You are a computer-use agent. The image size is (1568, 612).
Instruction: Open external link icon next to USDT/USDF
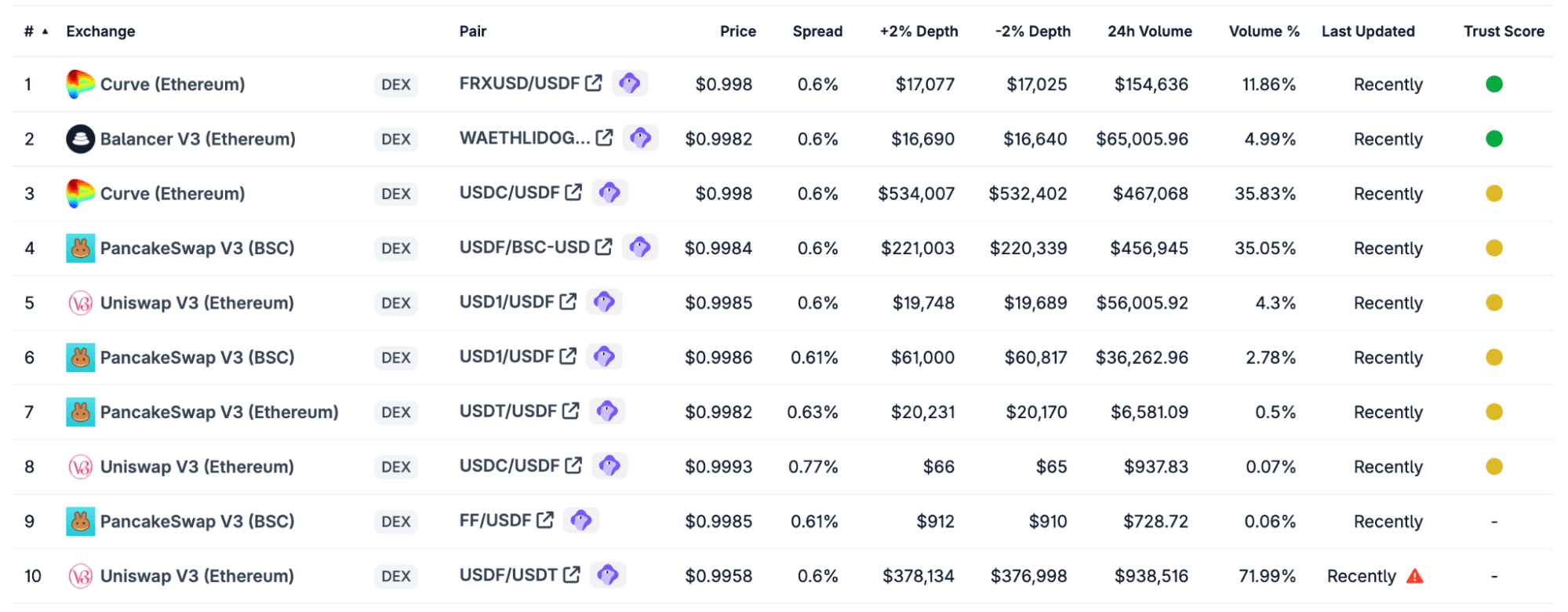pos(571,410)
